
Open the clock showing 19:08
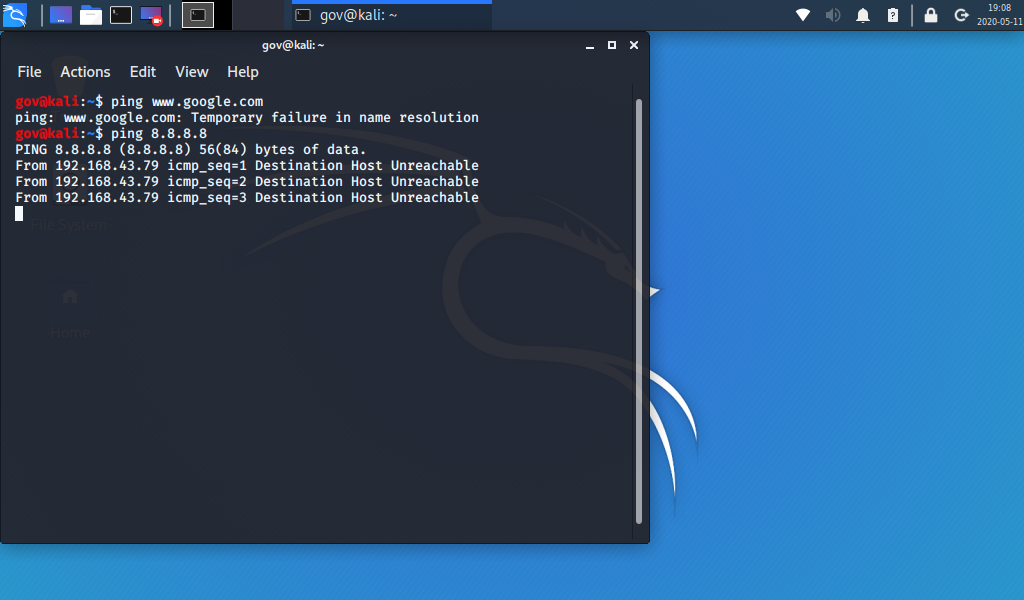(x=999, y=14)
